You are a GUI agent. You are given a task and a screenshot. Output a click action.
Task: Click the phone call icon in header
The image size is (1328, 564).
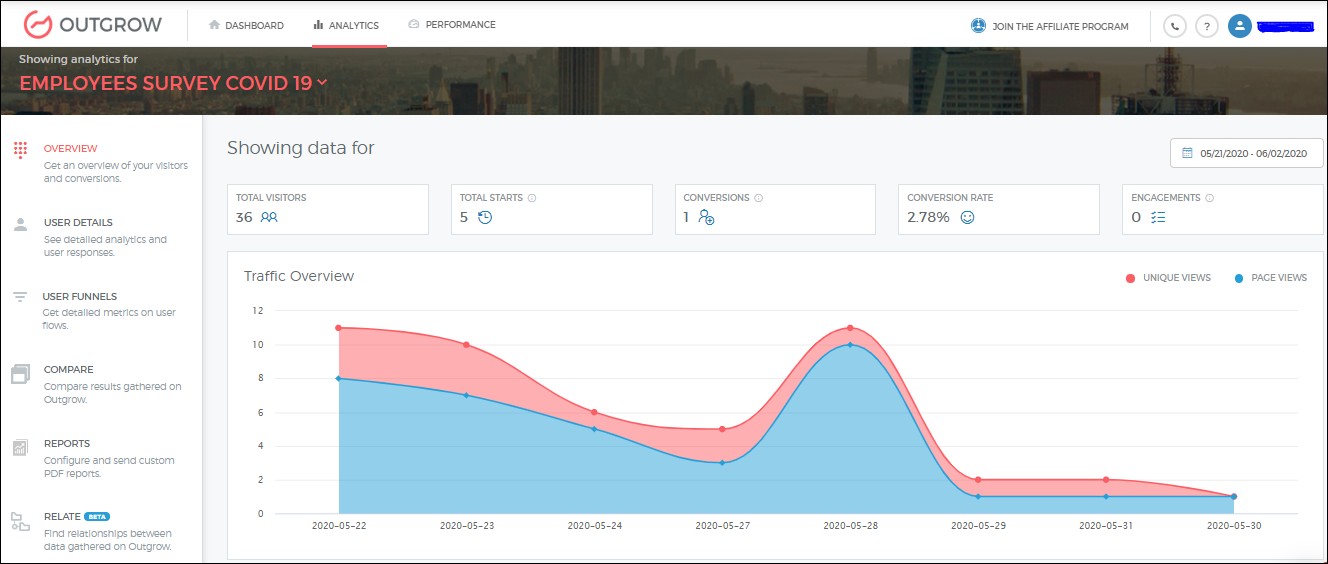pyautogui.click(x=1174, y=26)
